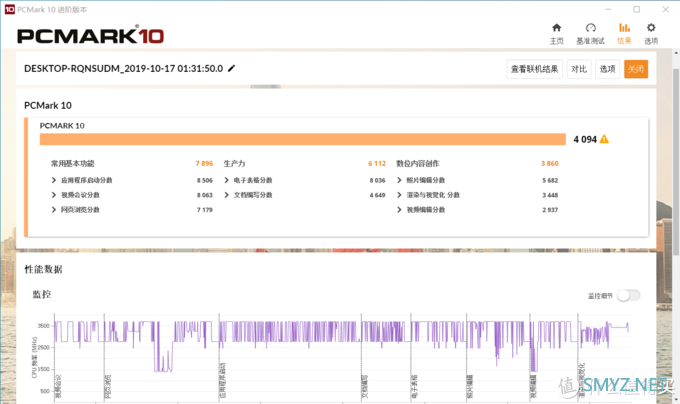680x404 pixels.
Task: Click the vertical scrollbar thumb
Action: pyautogui.click(x=676, y=161)
